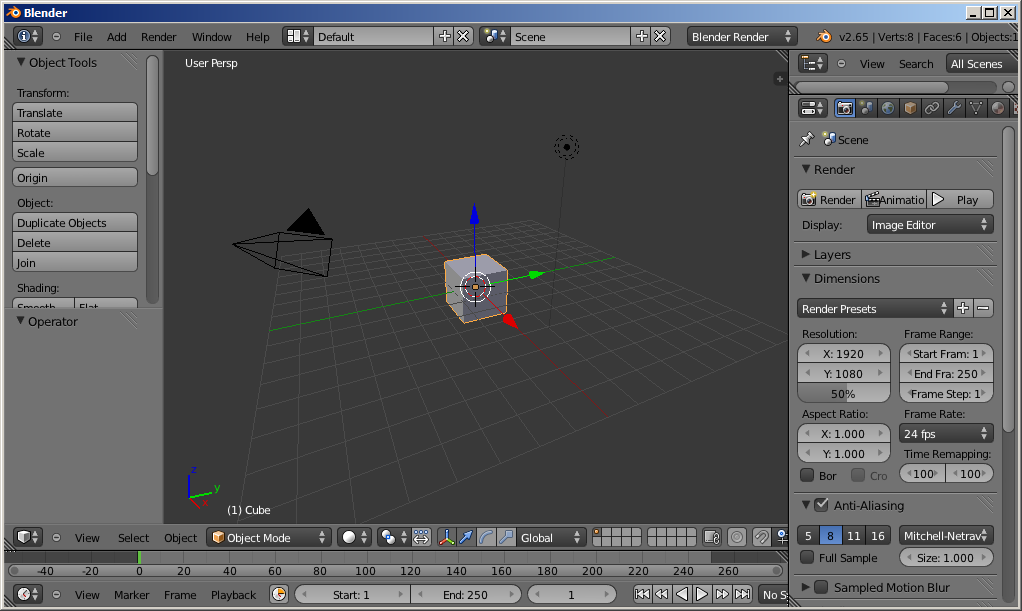Set anti-aliasing samples to 11
Image resolution: width=1022 pixels, height=611 pixels.
tap(854, 536)
